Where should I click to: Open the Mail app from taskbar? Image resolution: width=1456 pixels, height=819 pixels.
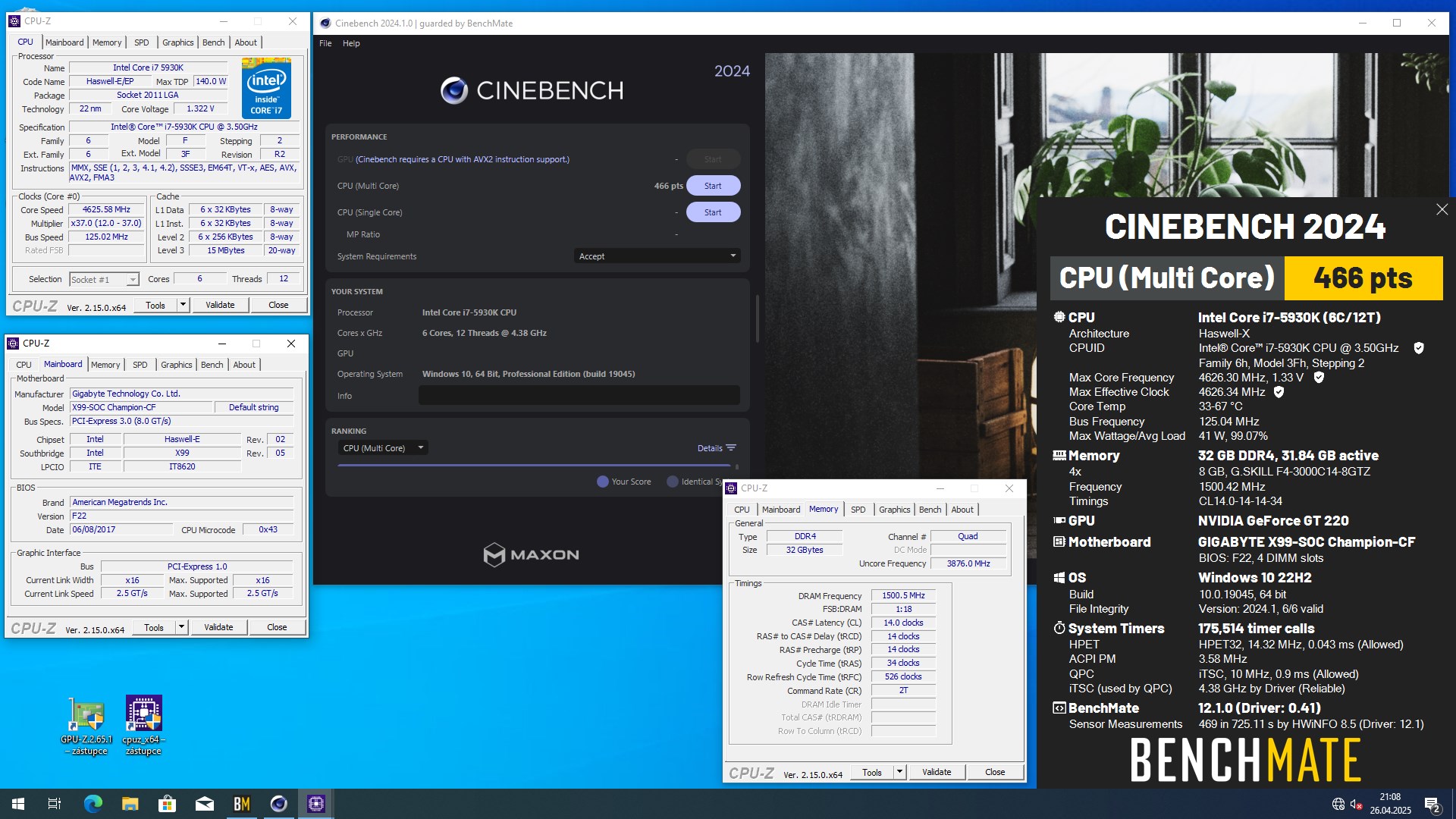205,804
